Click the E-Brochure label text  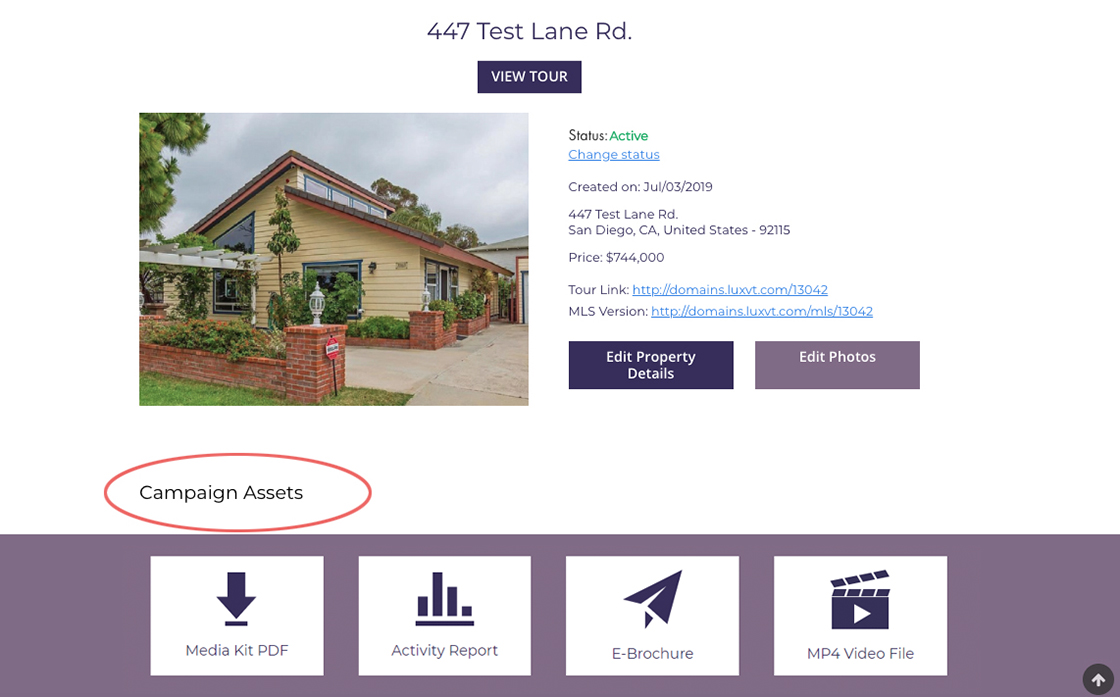coord(652,653)
